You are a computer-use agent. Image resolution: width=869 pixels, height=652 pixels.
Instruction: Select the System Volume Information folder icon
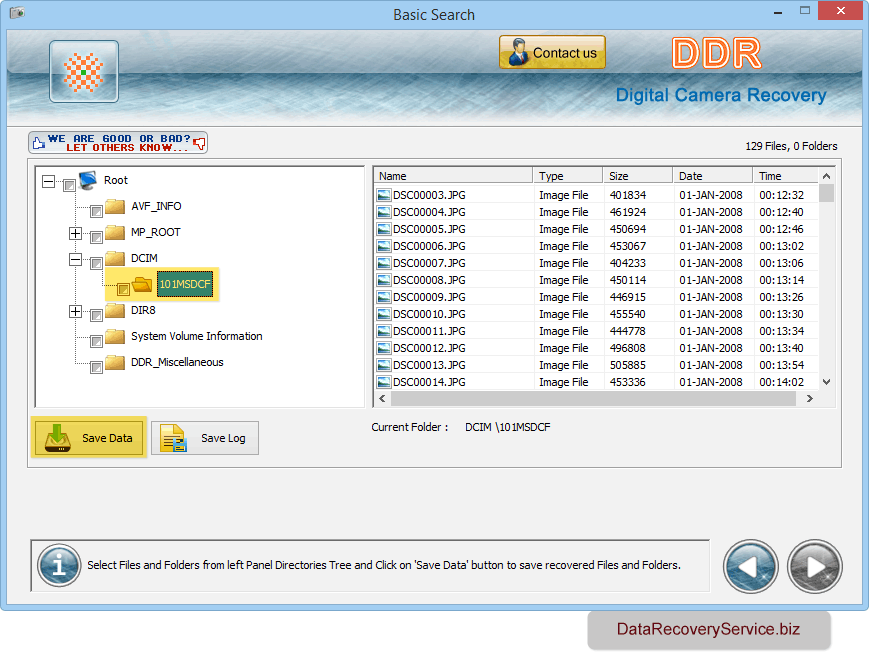point(115,337)
